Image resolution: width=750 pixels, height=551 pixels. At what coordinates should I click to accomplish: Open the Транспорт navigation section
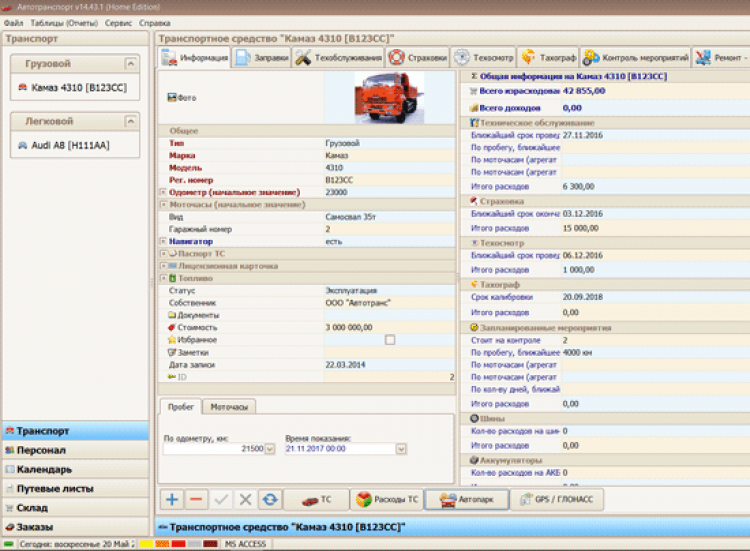click(x=76, y=431)
